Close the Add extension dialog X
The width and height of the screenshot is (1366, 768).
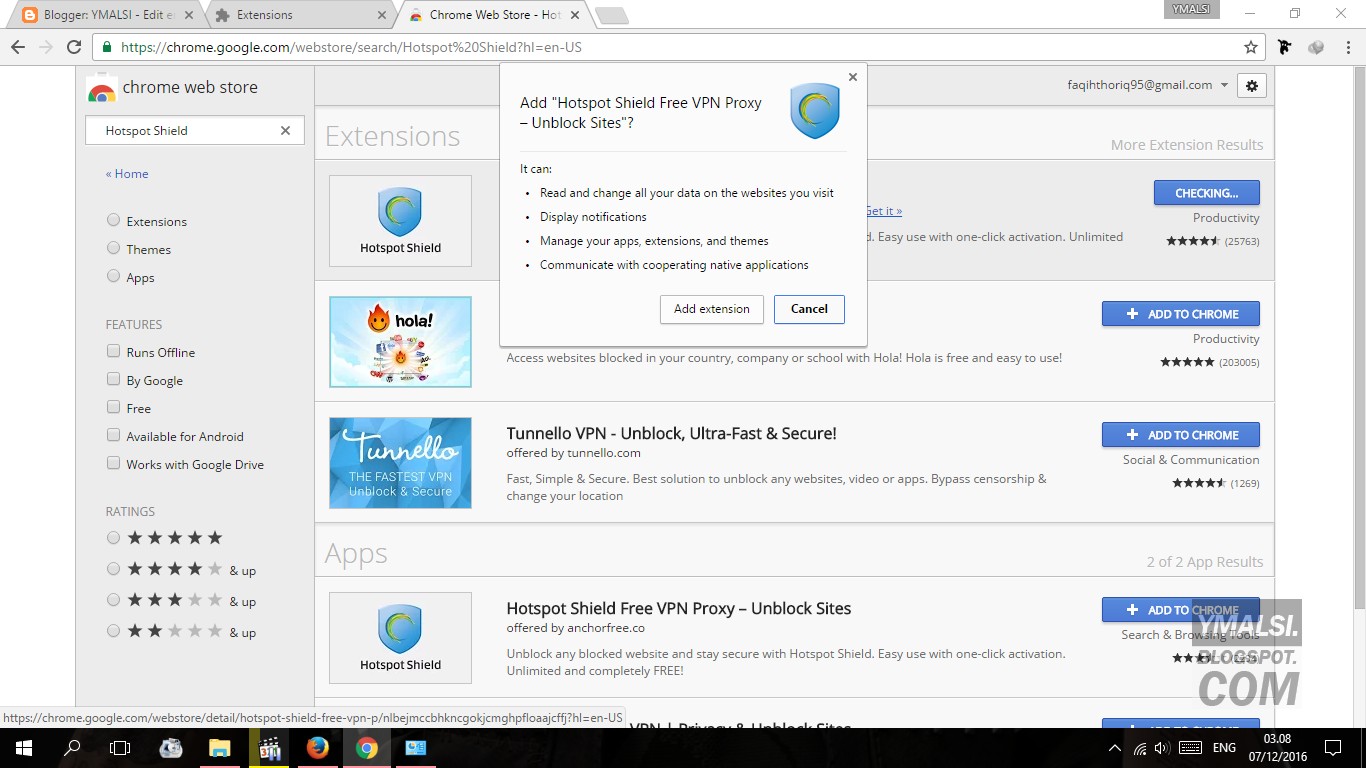coord(852,77)
